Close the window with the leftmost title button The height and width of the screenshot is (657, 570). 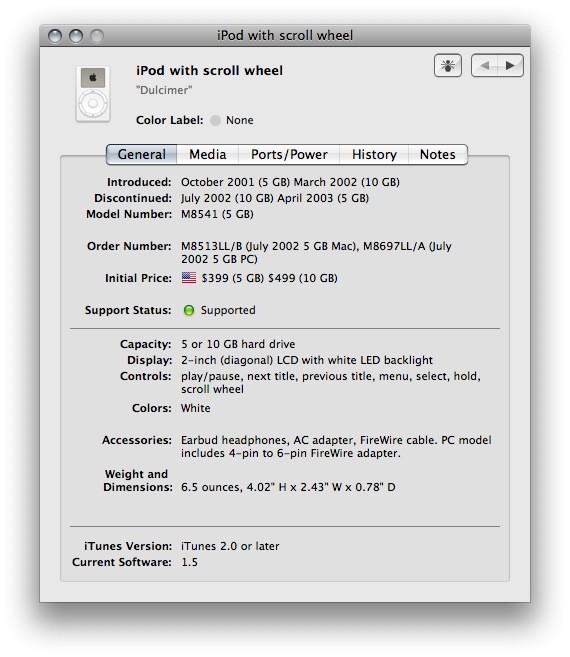55,36
